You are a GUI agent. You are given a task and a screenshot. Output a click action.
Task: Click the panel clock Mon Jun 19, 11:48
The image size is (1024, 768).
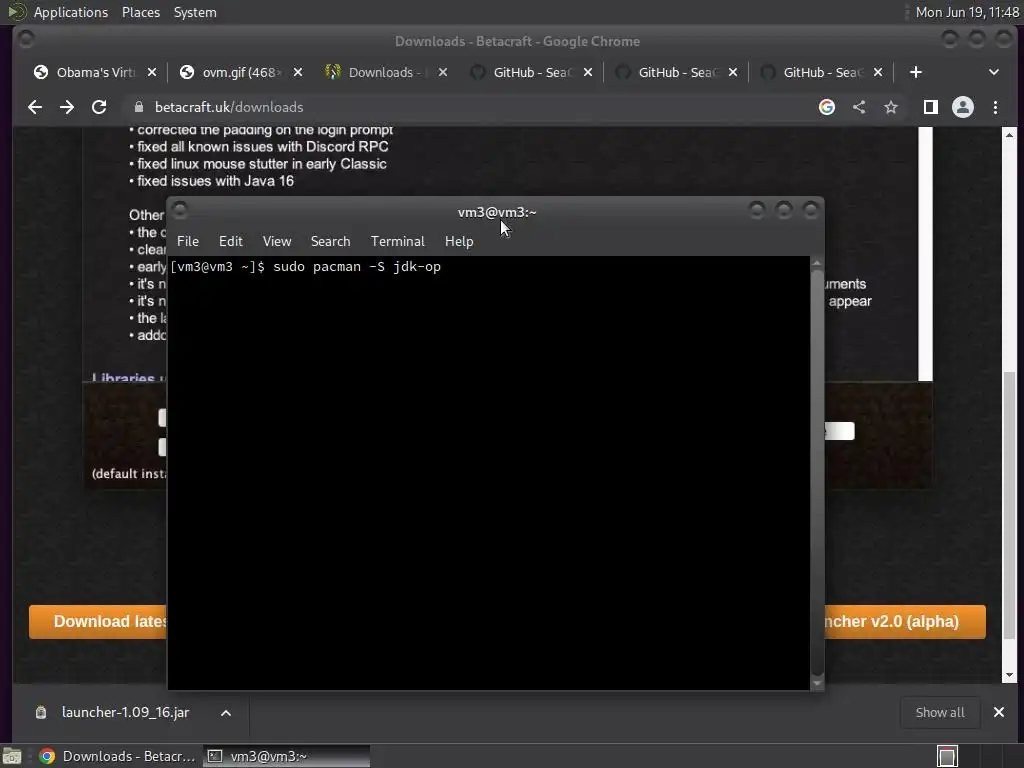(x=967, y=12)
